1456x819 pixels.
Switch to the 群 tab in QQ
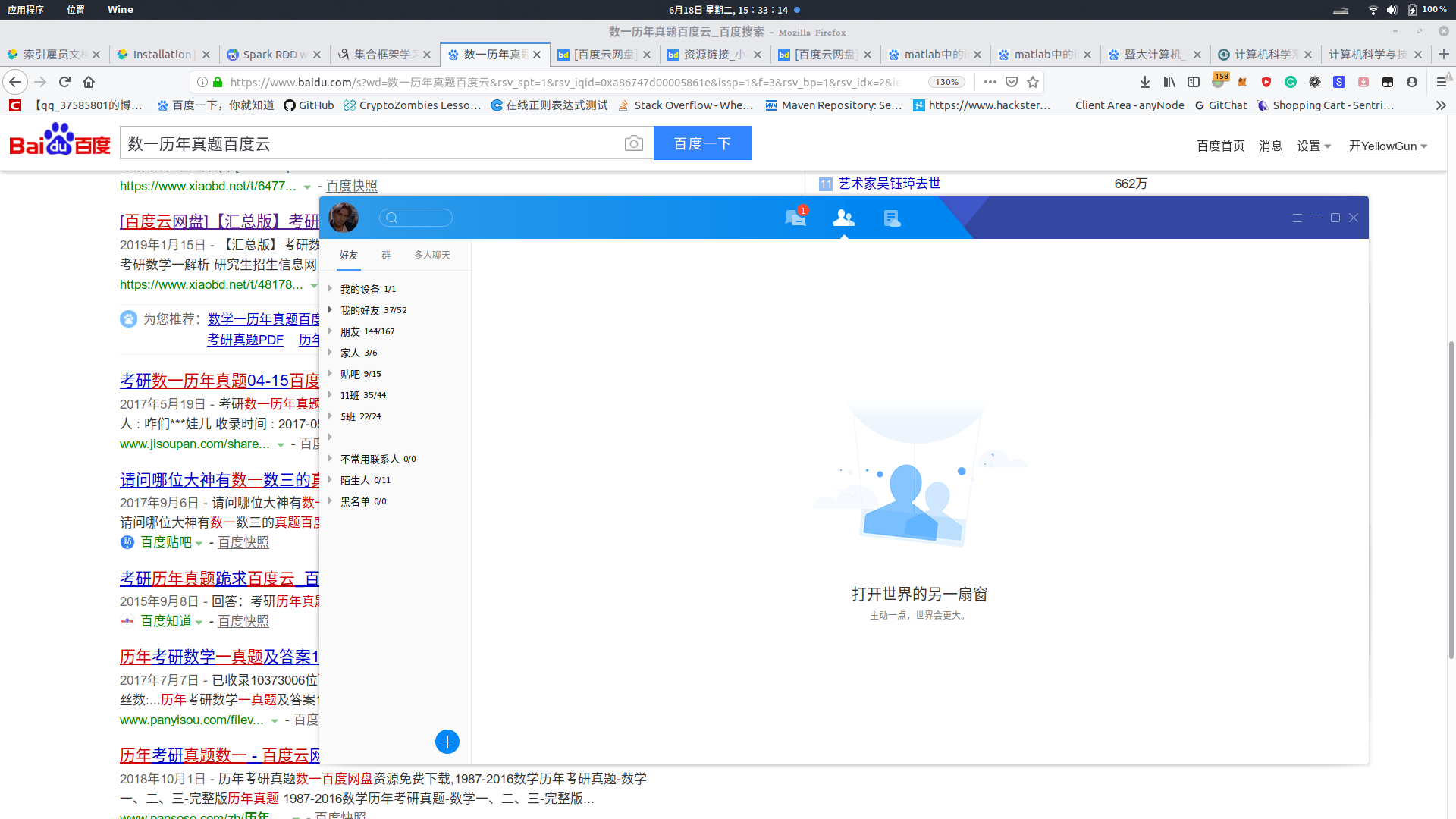[386, 255]
